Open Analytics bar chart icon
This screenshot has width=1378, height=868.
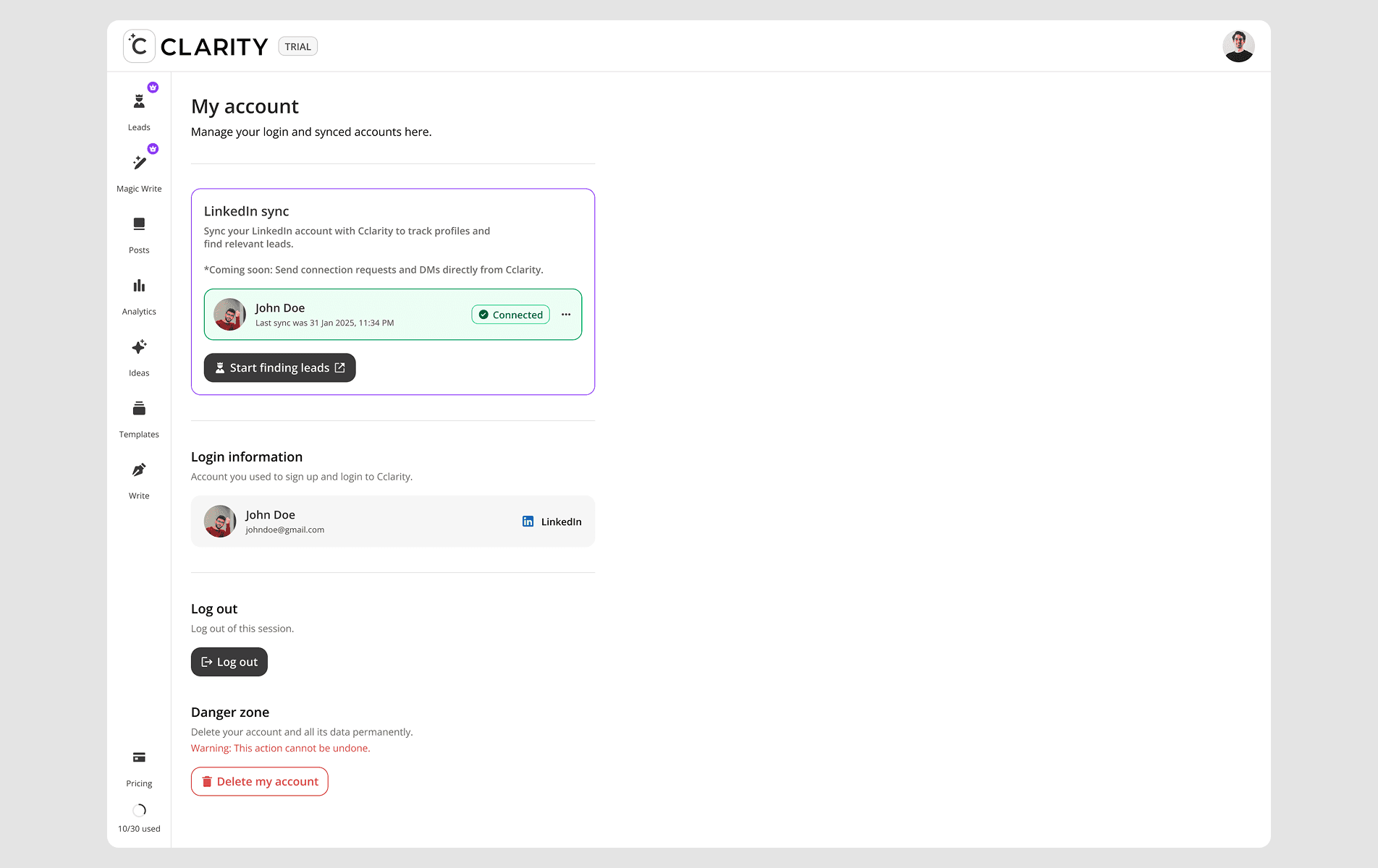pos(139,286)
